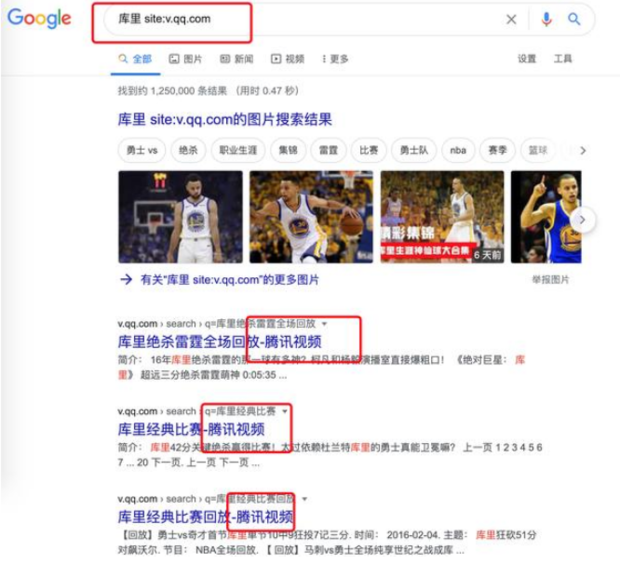Switch to the 图片 search tab
The image size is (620, 564).
pos(185,59)
